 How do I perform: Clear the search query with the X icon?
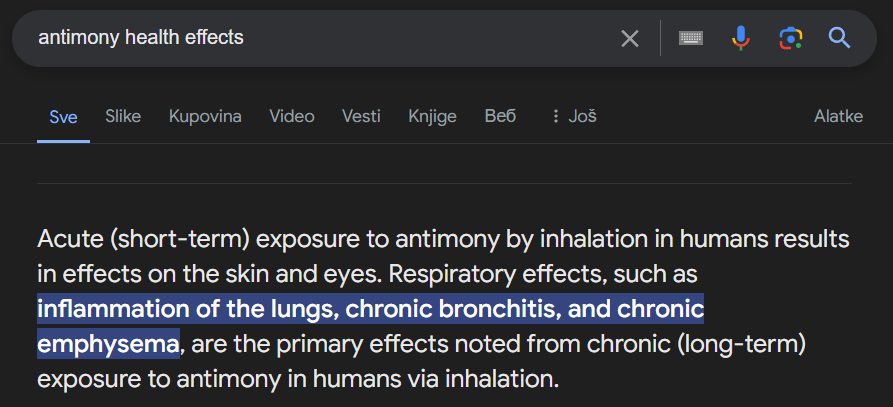(629, 39)
